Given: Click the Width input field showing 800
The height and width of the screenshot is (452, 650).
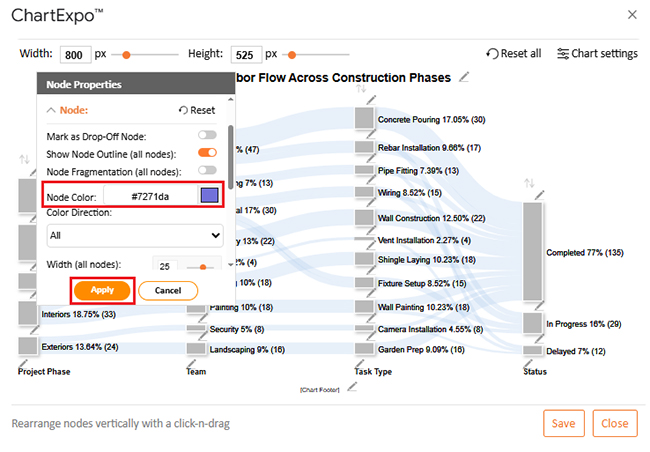Looking at the screenshot, I should click(75, 55).
